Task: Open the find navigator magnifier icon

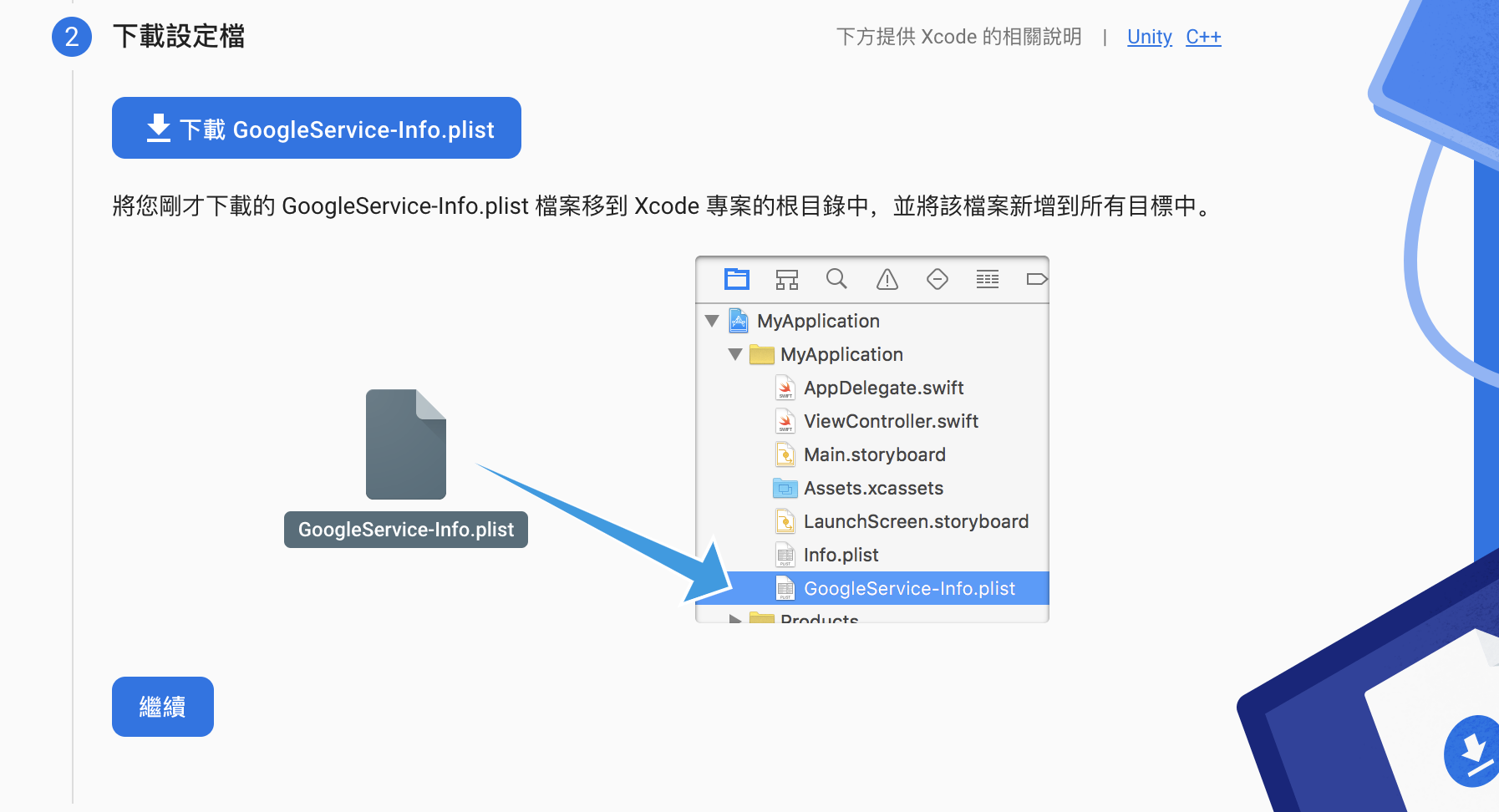Action: pos(836,279)
